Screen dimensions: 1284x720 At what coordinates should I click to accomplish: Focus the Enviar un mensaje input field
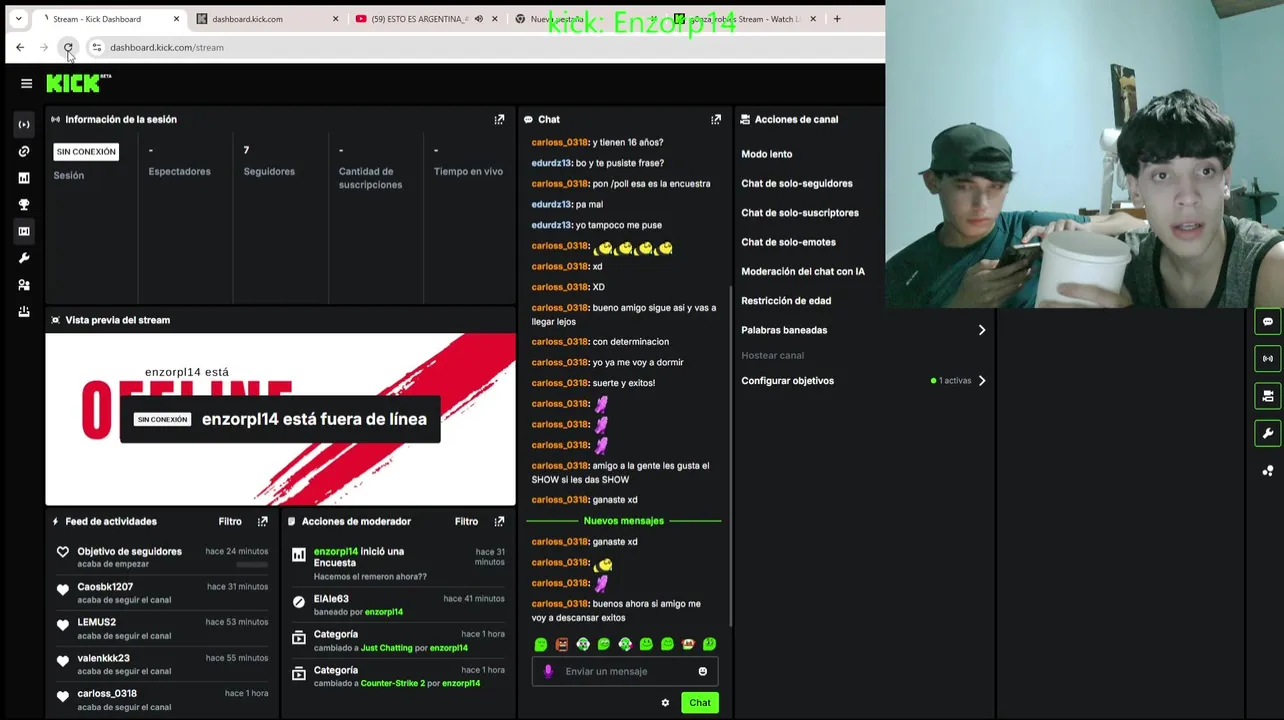625,671
